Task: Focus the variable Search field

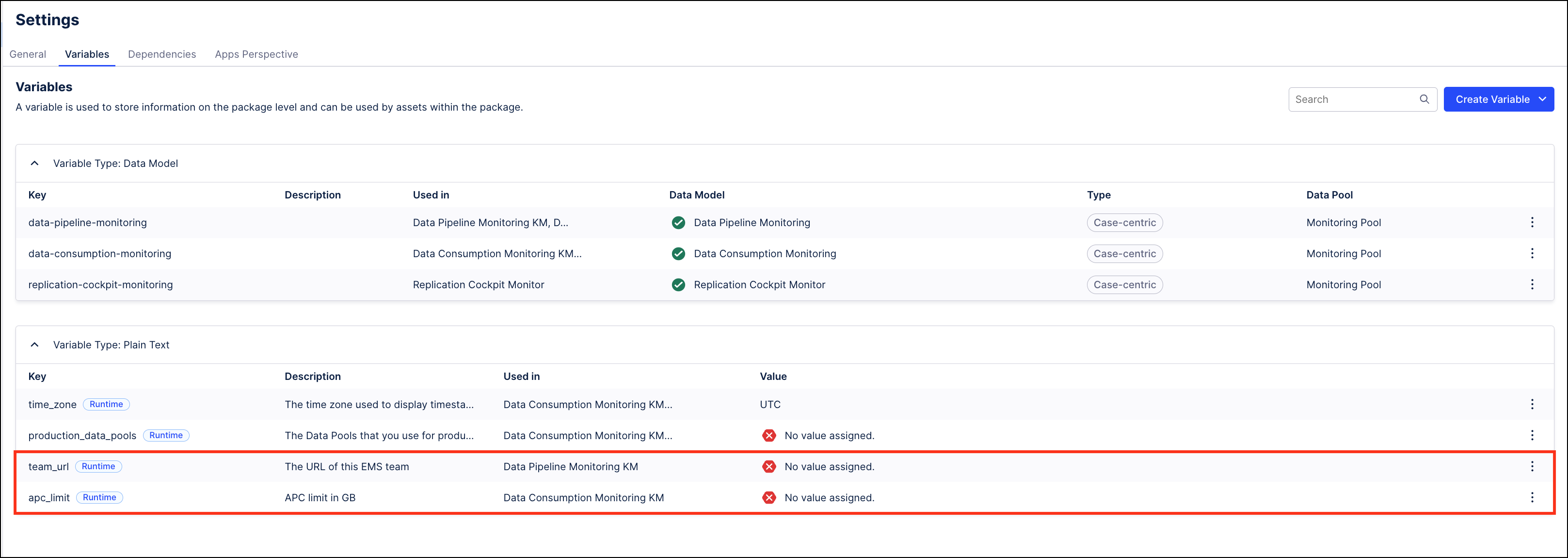Action: coord(1362,99)
